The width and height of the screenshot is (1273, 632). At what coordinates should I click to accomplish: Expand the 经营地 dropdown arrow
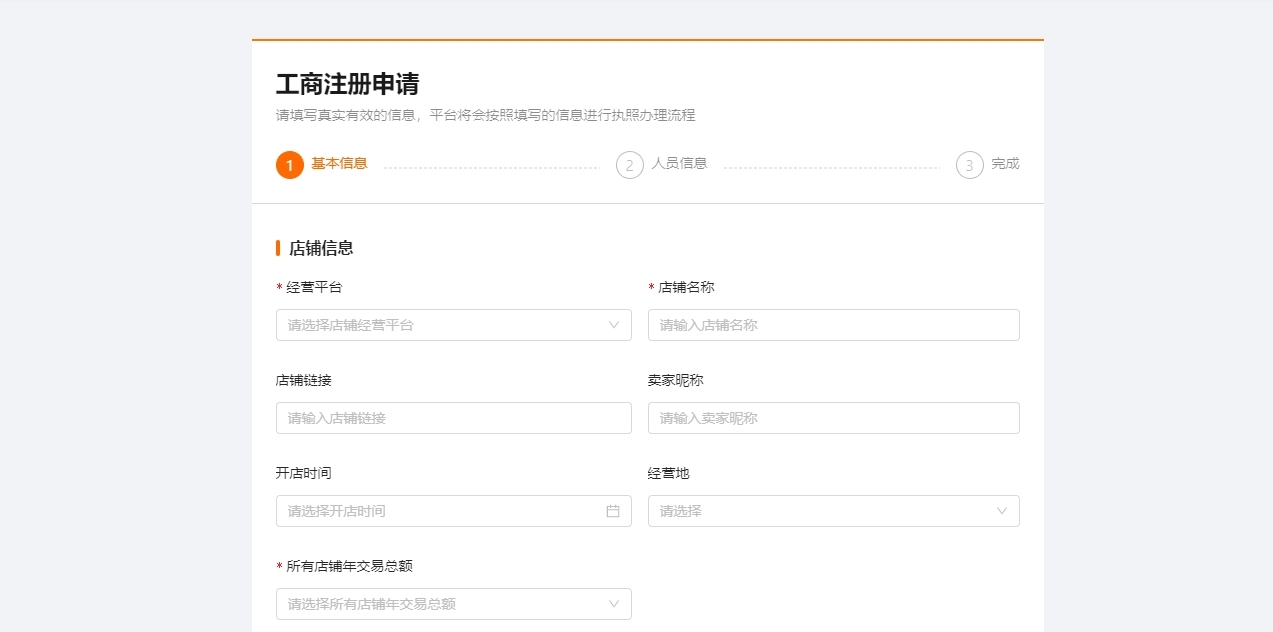(x=1002, y=511)
